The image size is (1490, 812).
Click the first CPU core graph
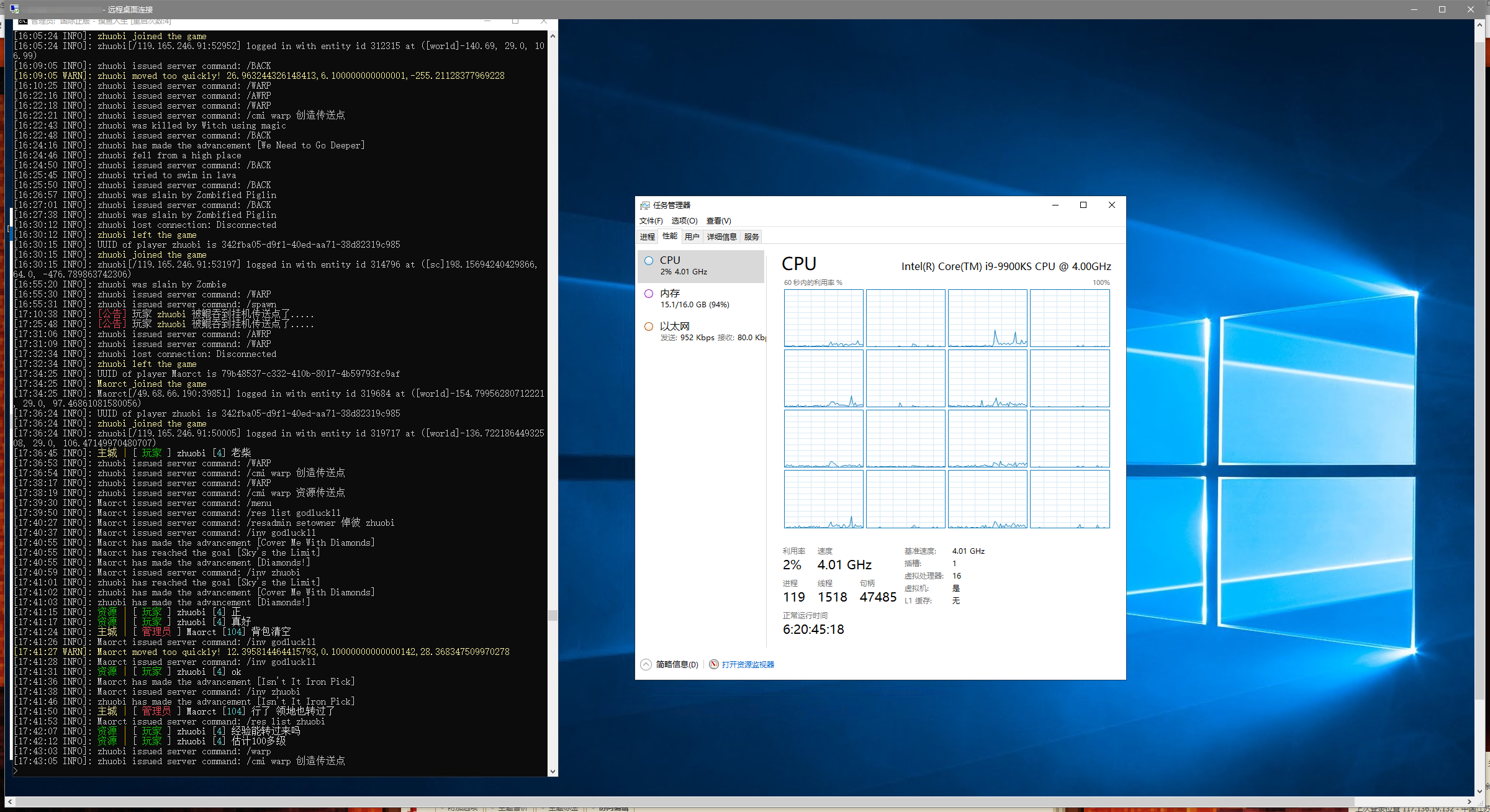[x=823, y=318]
